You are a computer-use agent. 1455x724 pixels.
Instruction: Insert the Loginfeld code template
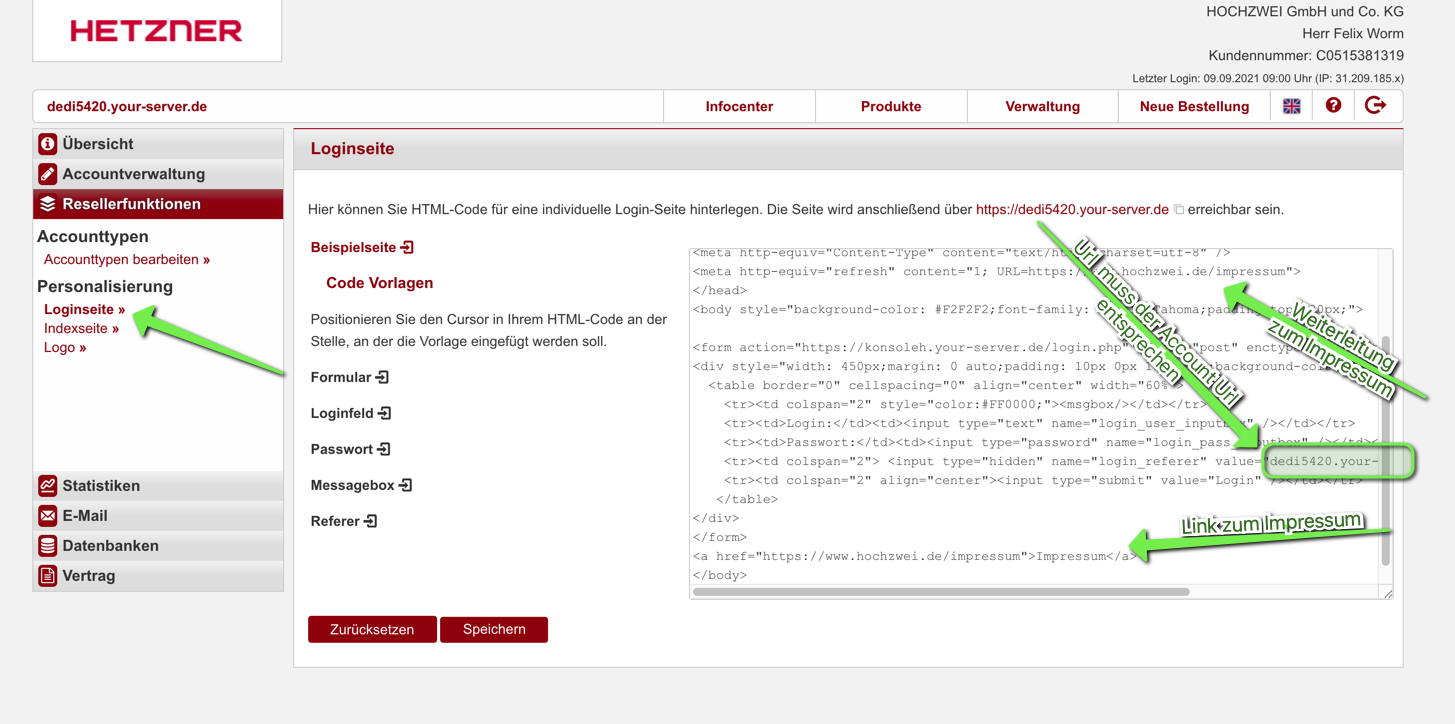click(351, 413)
